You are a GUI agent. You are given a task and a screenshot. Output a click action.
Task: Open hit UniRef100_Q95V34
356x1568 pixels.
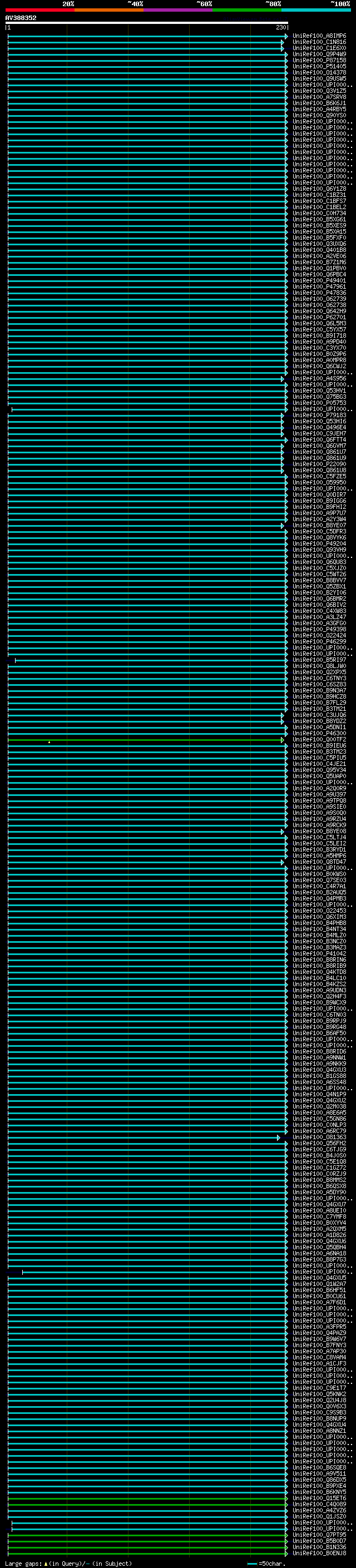click(x=319, y=770)
